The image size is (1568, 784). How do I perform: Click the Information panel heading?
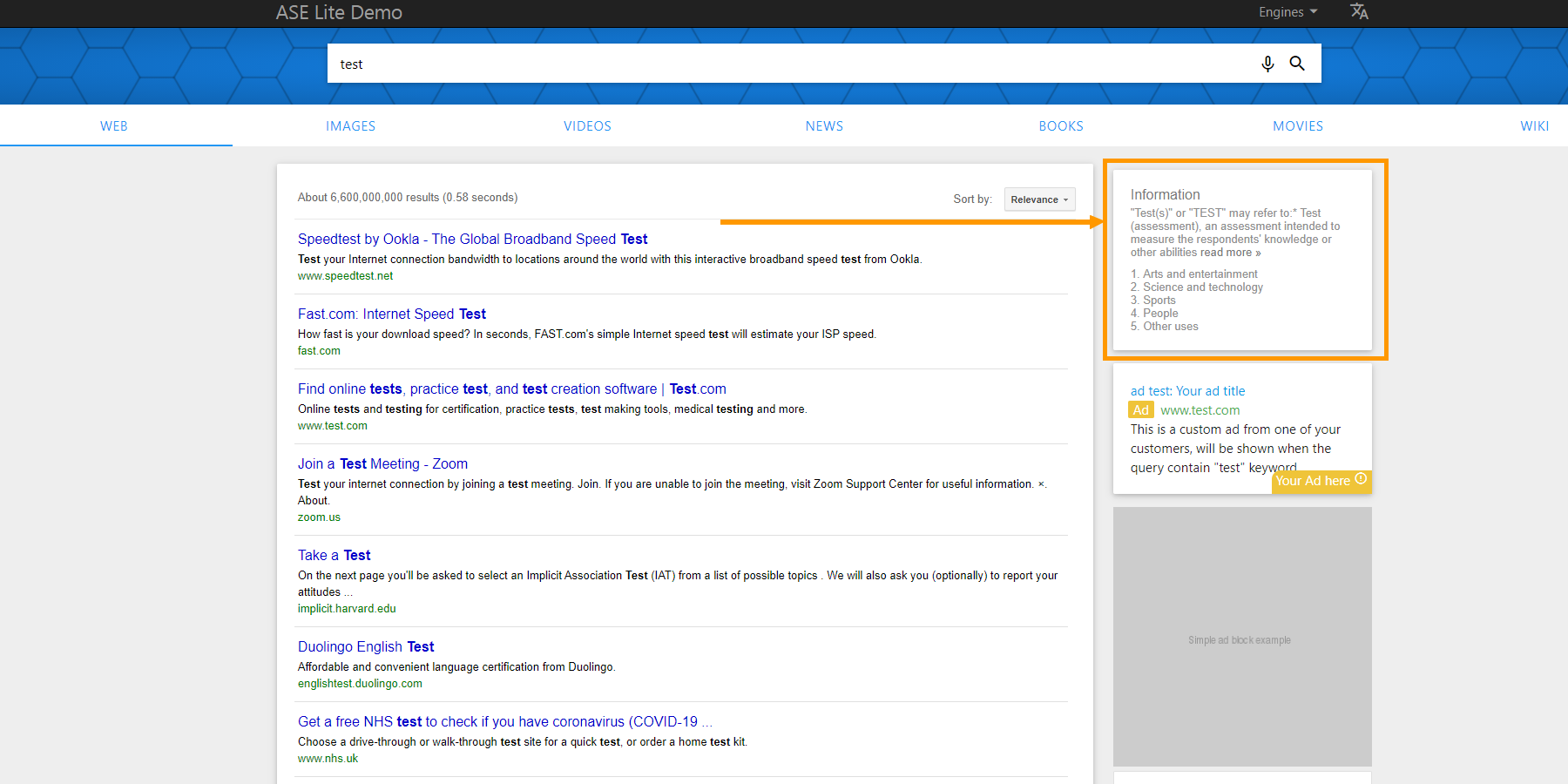[1166, 195]
